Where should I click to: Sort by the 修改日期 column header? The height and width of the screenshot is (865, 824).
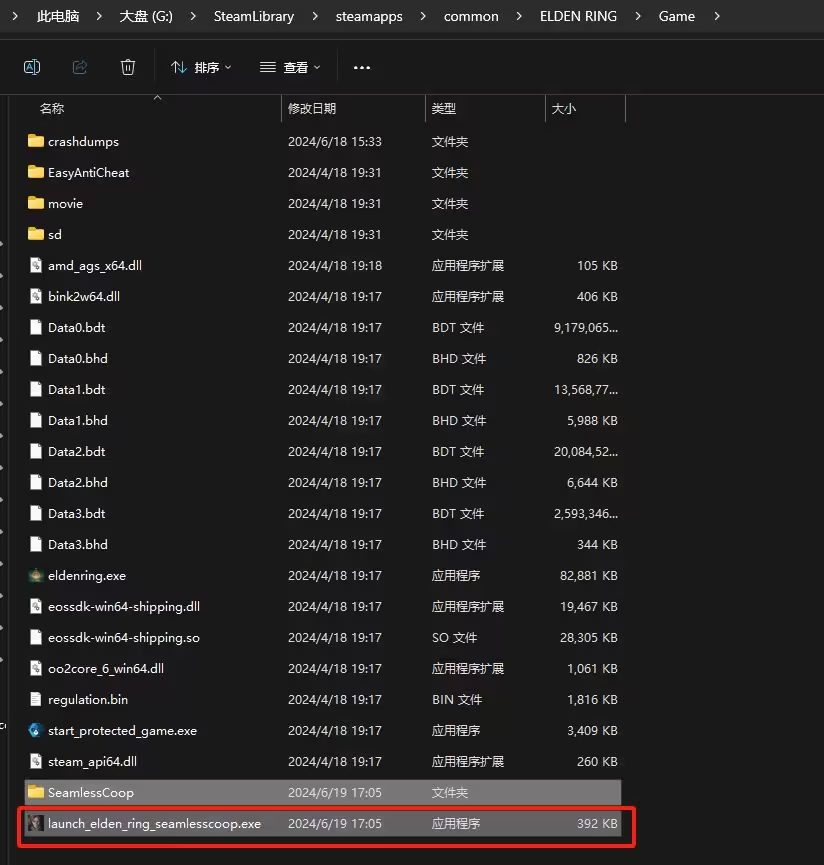pos(312,109)
